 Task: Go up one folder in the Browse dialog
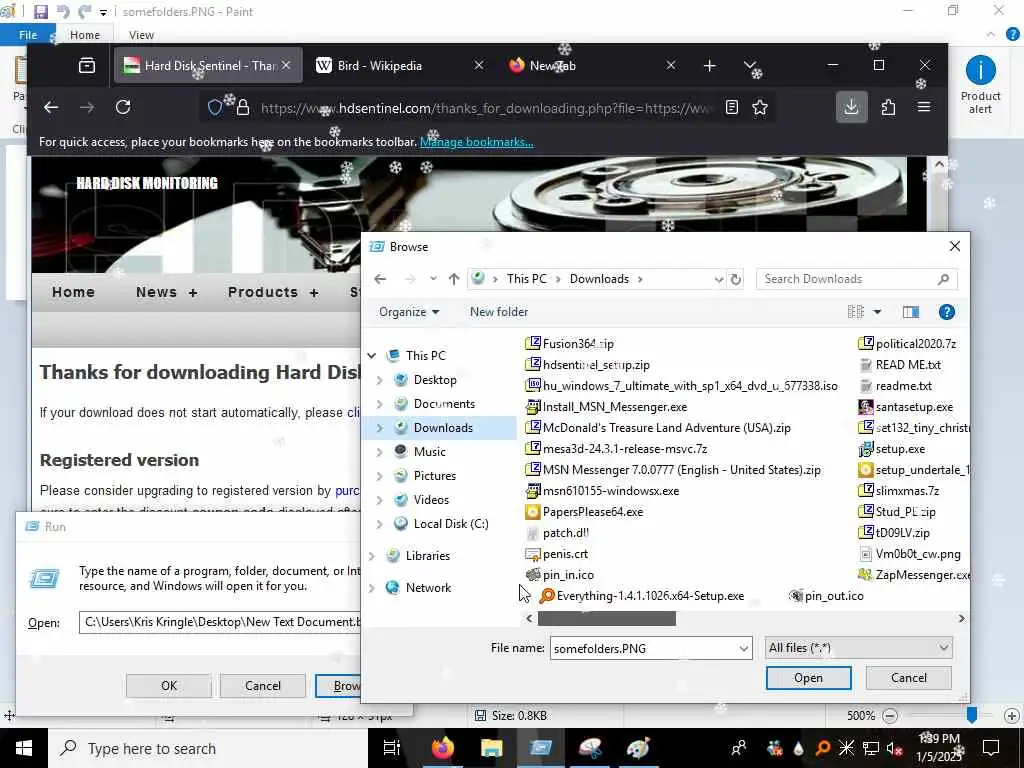[x=454, y=279]
